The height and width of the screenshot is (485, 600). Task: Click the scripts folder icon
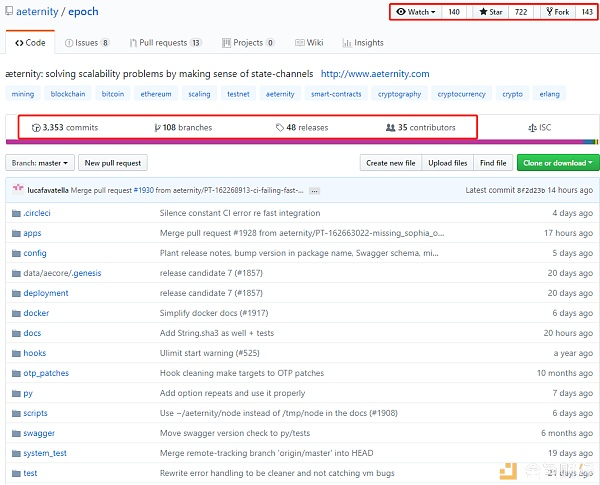coord(16,413)
